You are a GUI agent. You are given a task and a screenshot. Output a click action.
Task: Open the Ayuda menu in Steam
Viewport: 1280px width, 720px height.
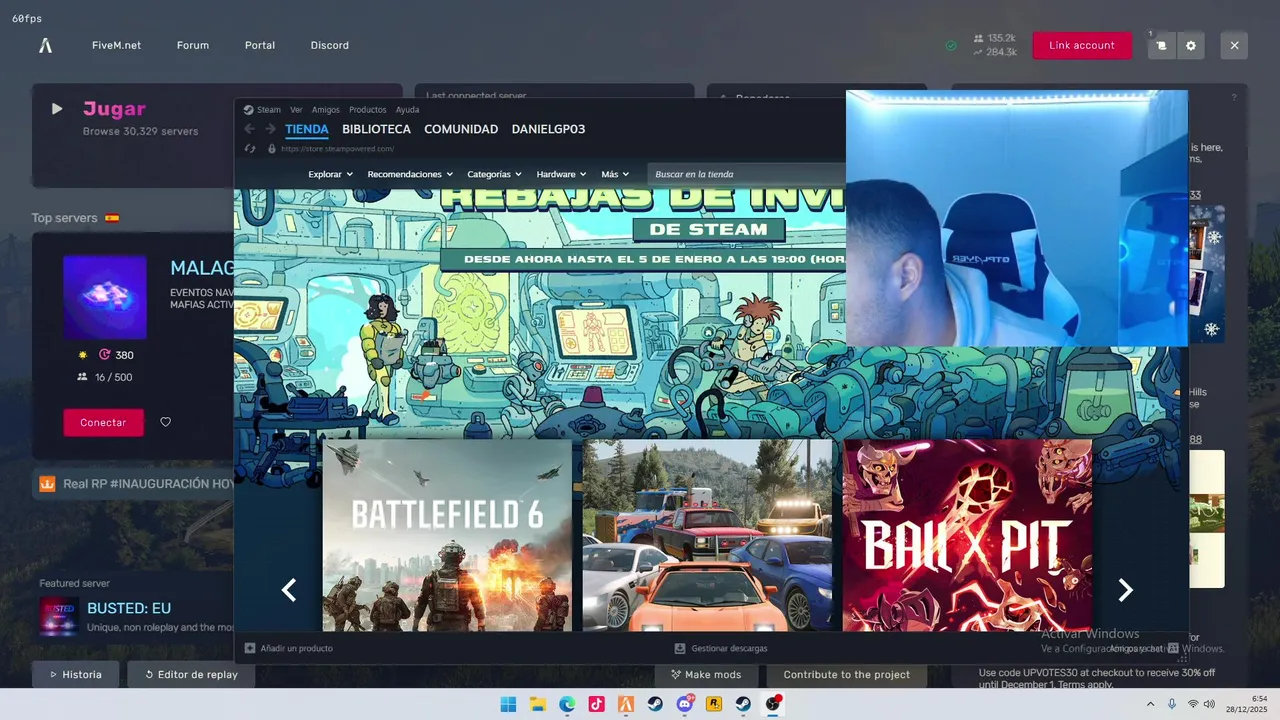408,110
